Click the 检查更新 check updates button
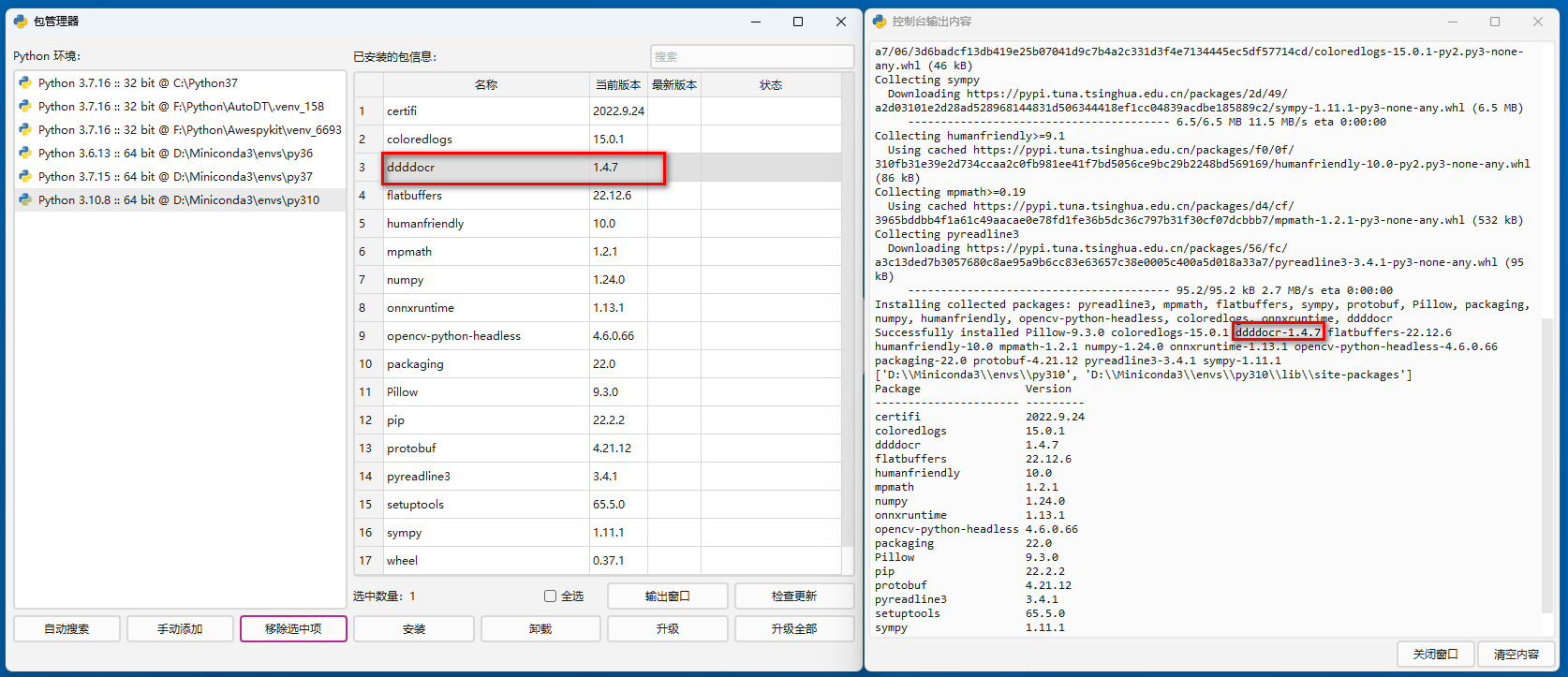The height and width of the screenshot is (677, 1568). click(x=794, y=596)
